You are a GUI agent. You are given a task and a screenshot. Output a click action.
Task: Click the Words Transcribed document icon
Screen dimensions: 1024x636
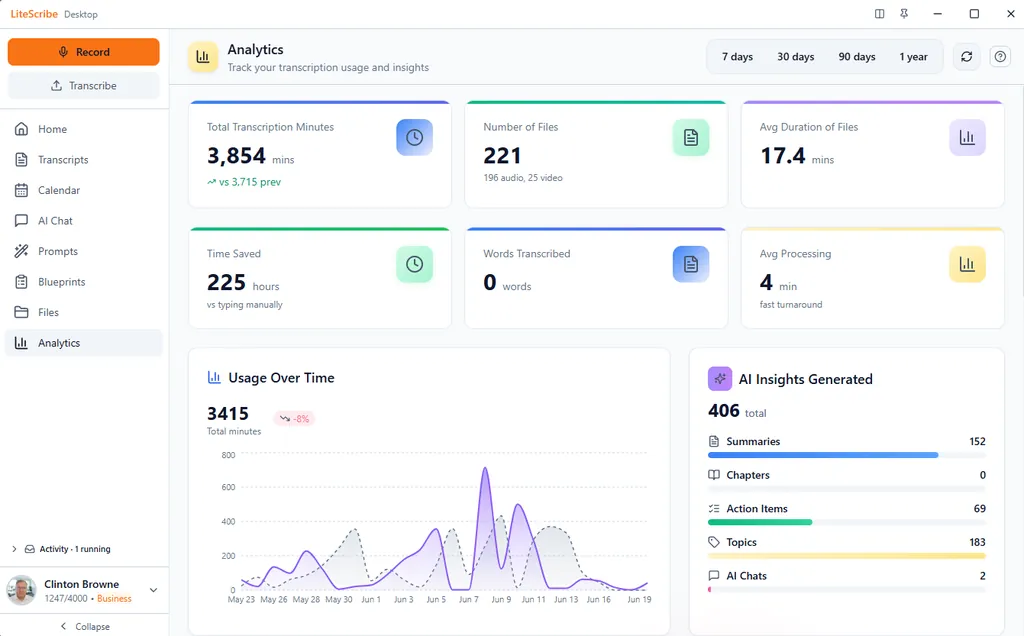tap(691, 264)
